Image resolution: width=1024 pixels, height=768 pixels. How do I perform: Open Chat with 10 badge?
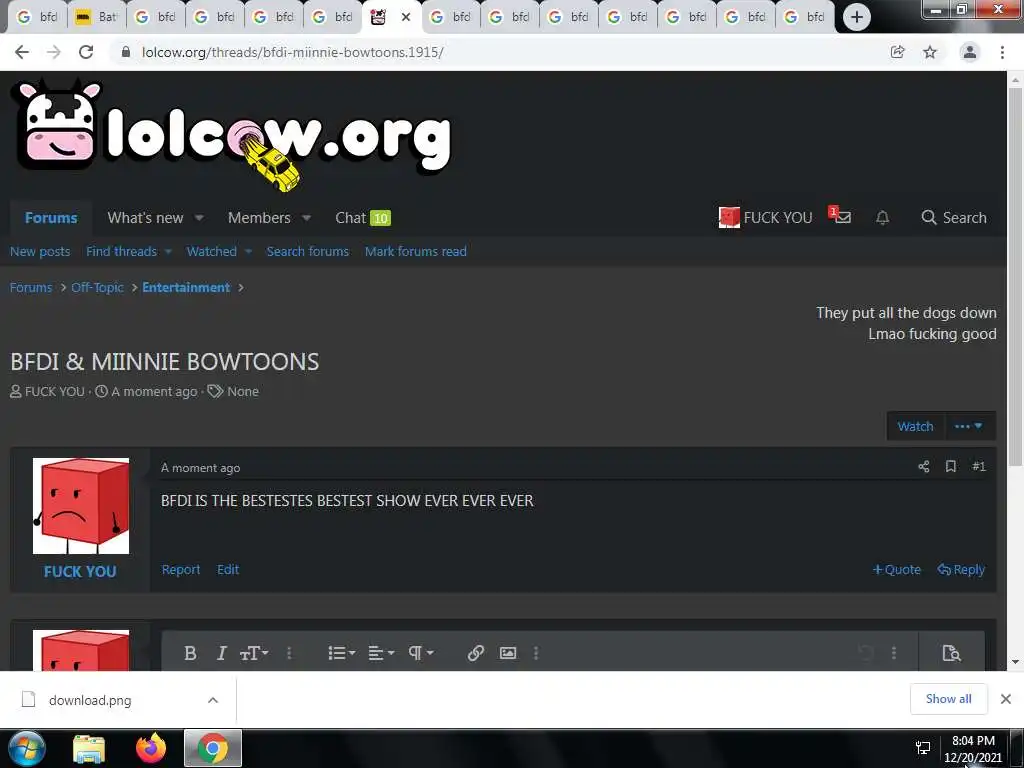coord(362,217)
